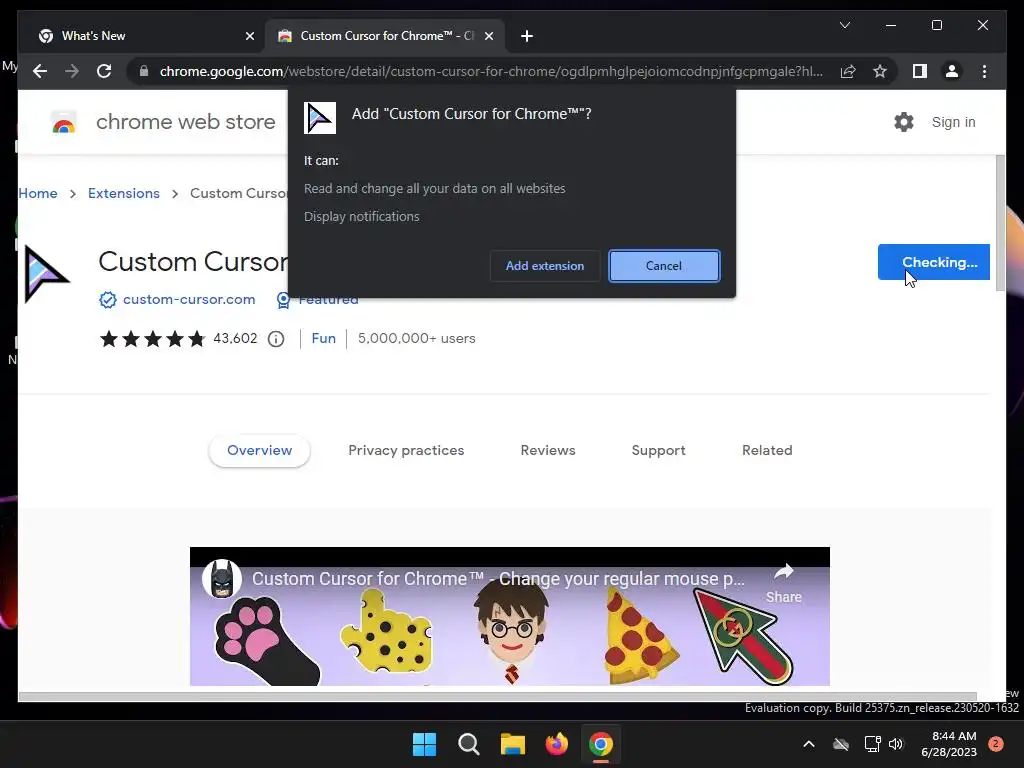
Task: Select the Overview tab
Action: tap(259, 451)
